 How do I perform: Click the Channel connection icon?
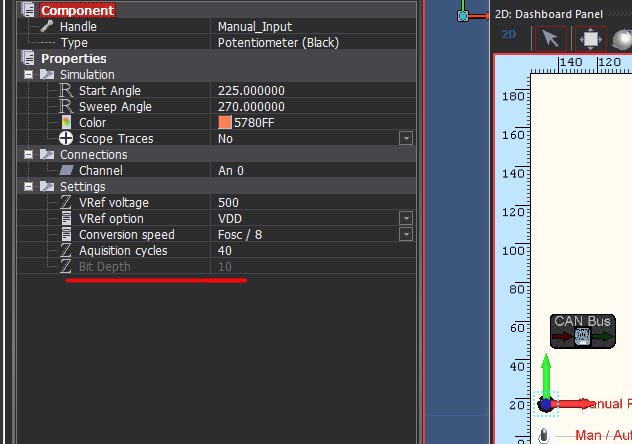(66, 170)
